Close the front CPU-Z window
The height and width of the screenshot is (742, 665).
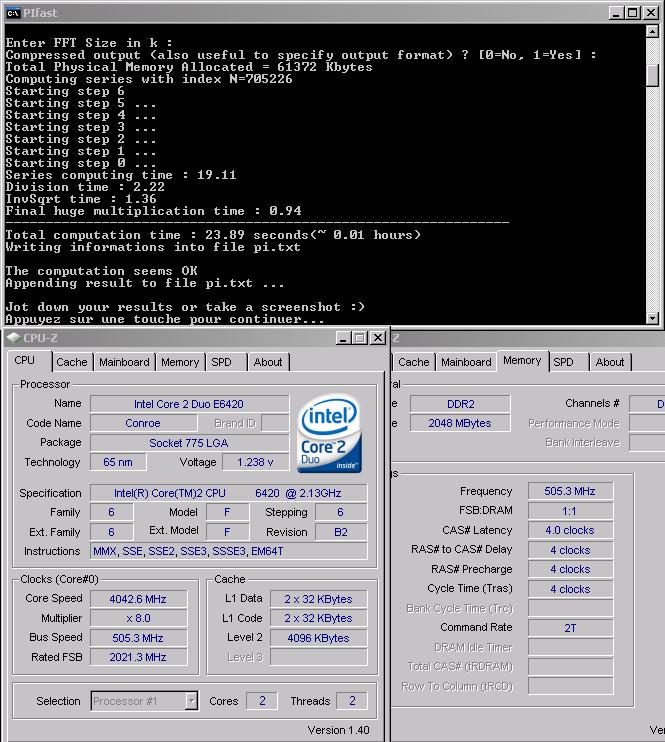(378, 338)
